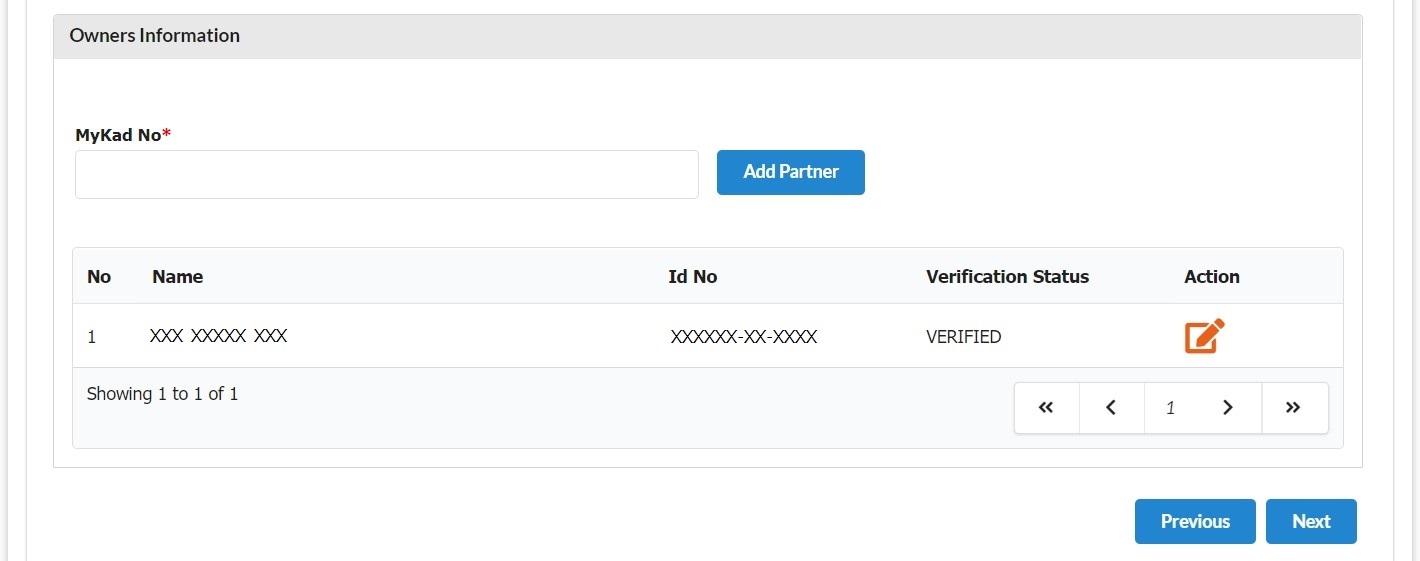This screenshot has width=1420, height=561.
Task: Click the blue Previous button
Action: 1195,522
